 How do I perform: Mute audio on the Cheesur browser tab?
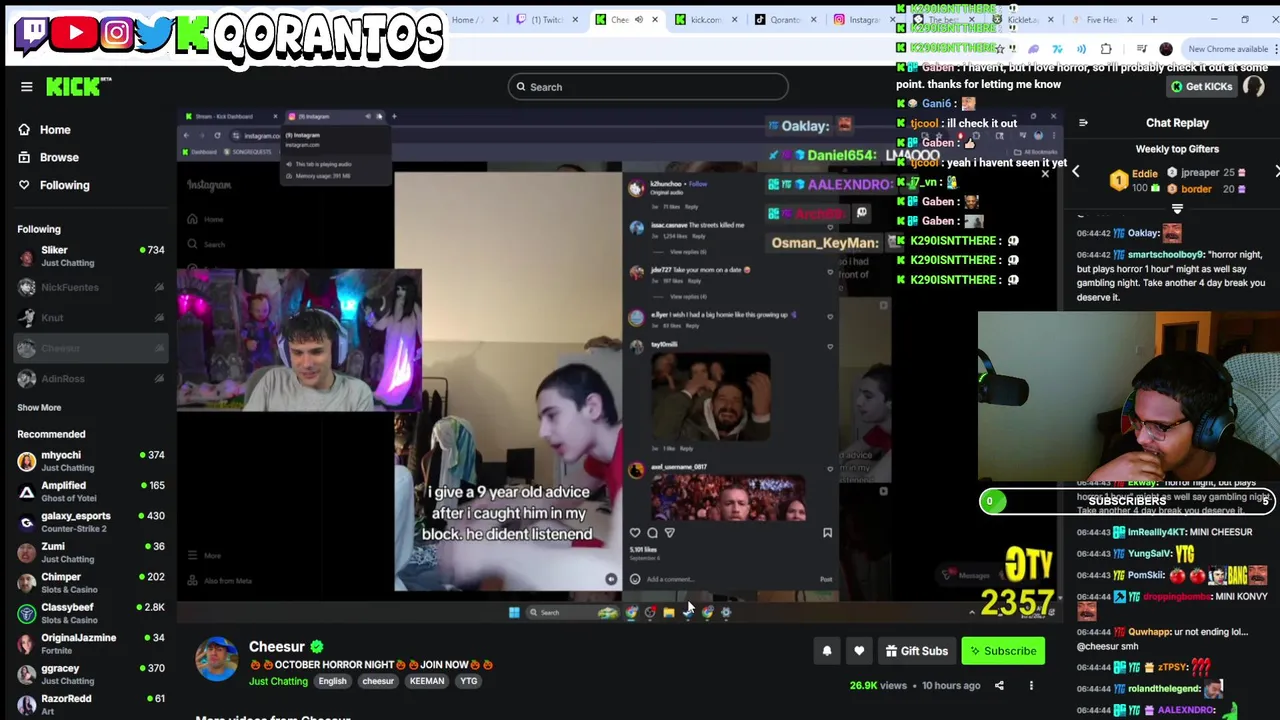[639, 19]
